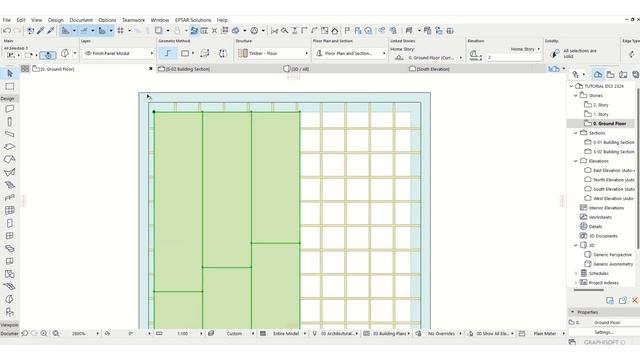This screenshot has height=360, width=640.
Task: Open the EPTAR Solutions menu
Action: point(193,20)
